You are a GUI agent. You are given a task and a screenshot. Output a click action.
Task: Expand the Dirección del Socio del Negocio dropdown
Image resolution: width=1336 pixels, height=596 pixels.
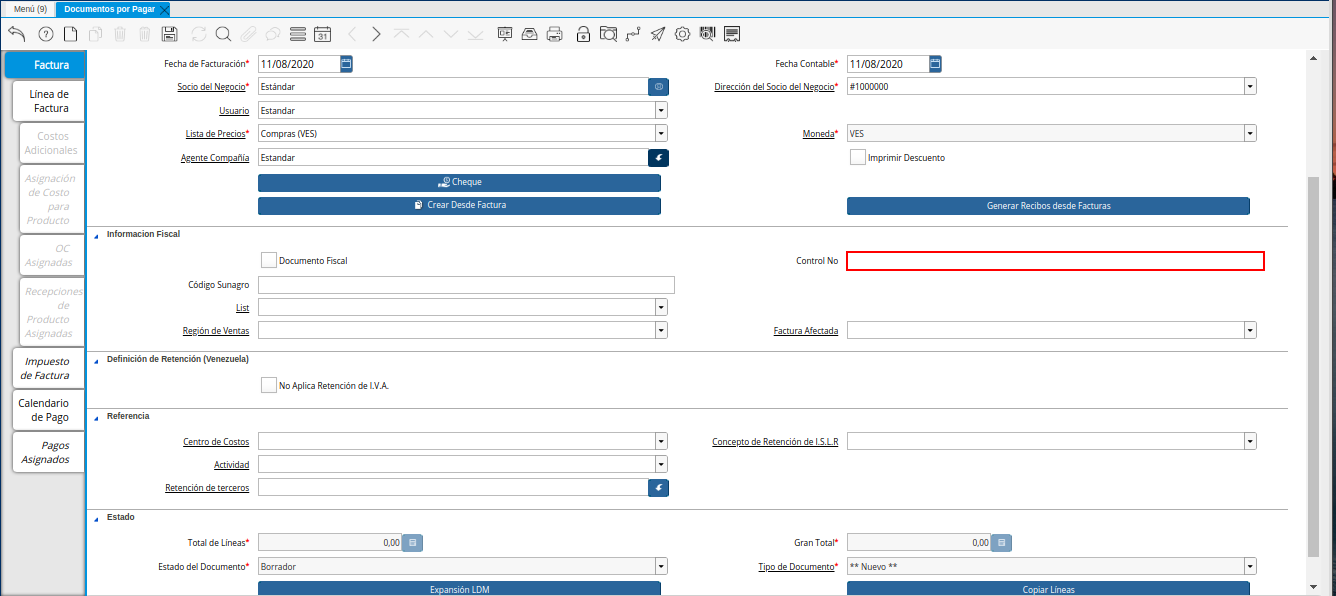pos(1250,87)
